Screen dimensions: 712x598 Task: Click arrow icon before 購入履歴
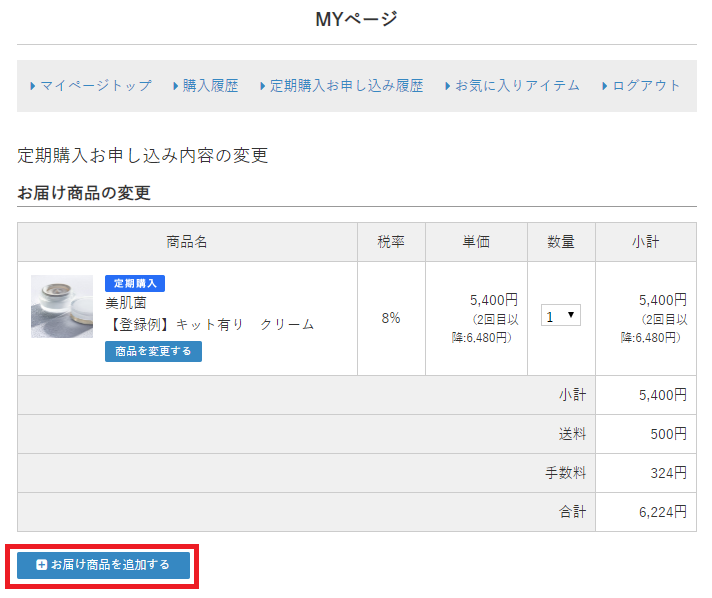pos(175,87)
